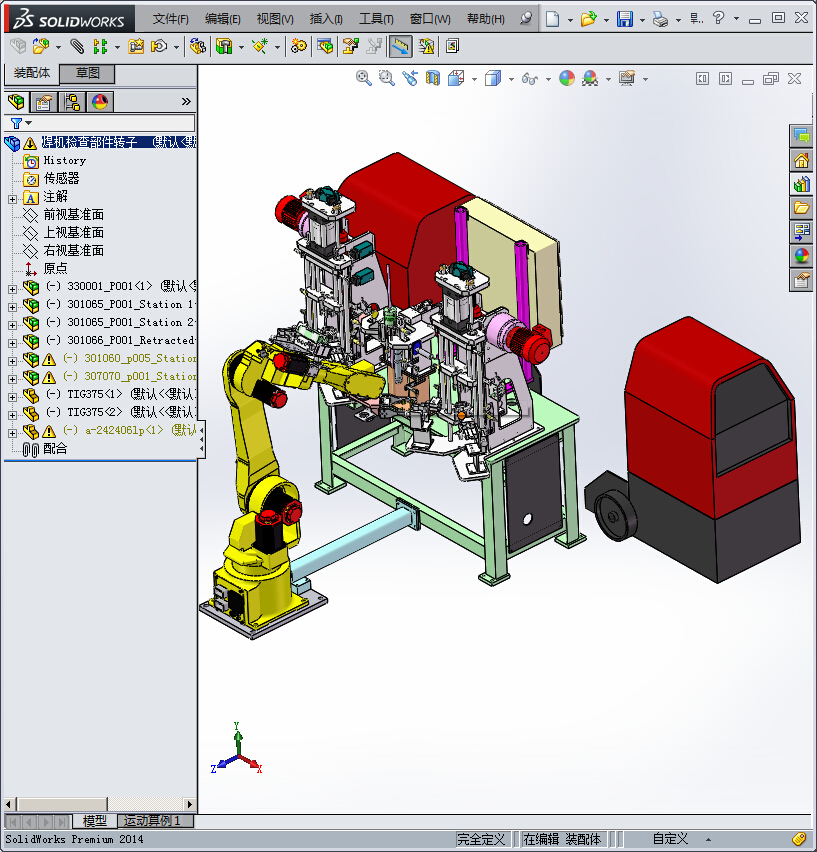817x852 pixels.
Task: Click the Apply Scene icon
Action: tap(590, 79)
